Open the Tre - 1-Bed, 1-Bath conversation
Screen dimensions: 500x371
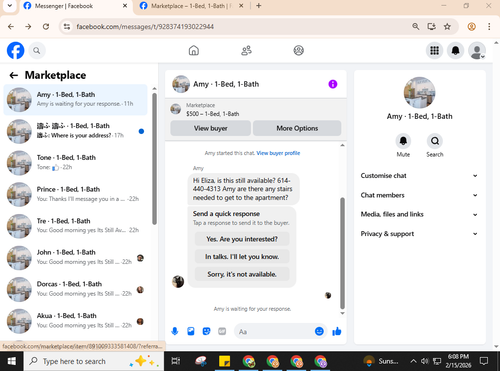(x=75, y=226)
